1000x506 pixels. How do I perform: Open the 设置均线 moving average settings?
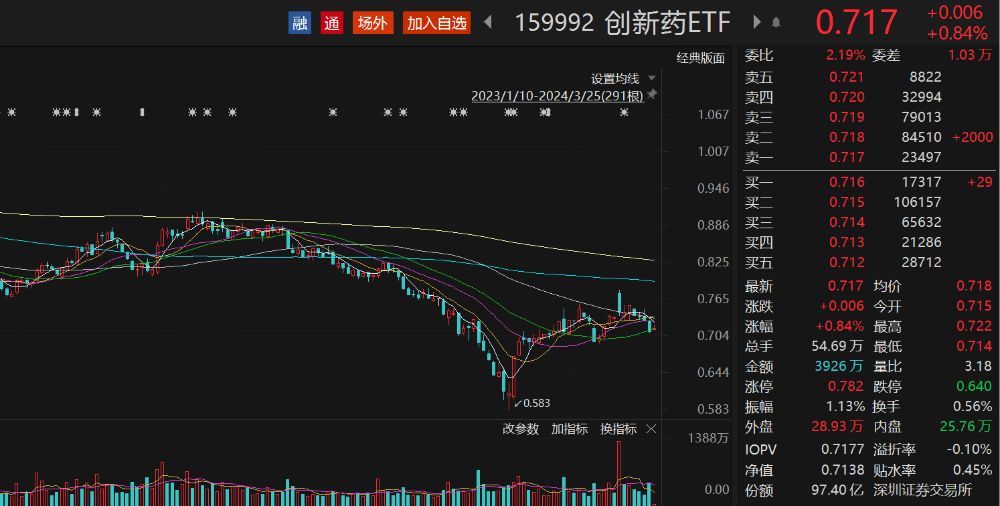(614, 78)
